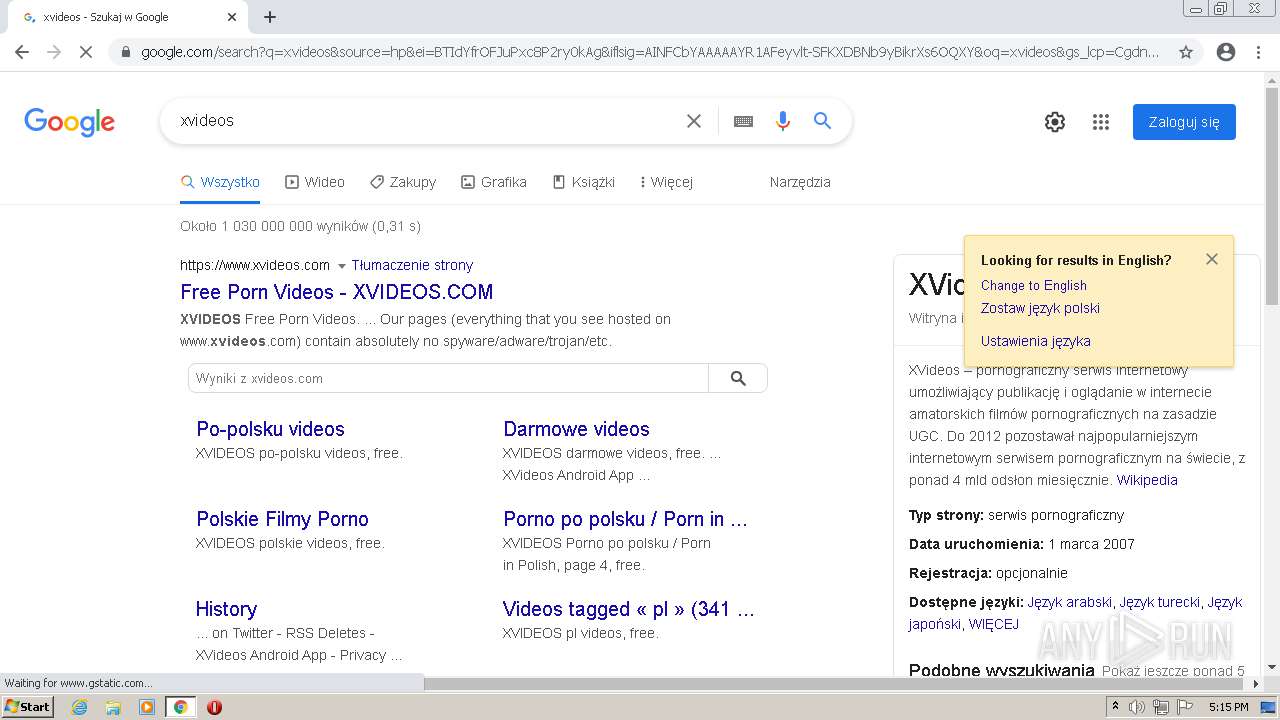
Task: Open result options dropdown arrow next to URL
Action: pos(341,266)
